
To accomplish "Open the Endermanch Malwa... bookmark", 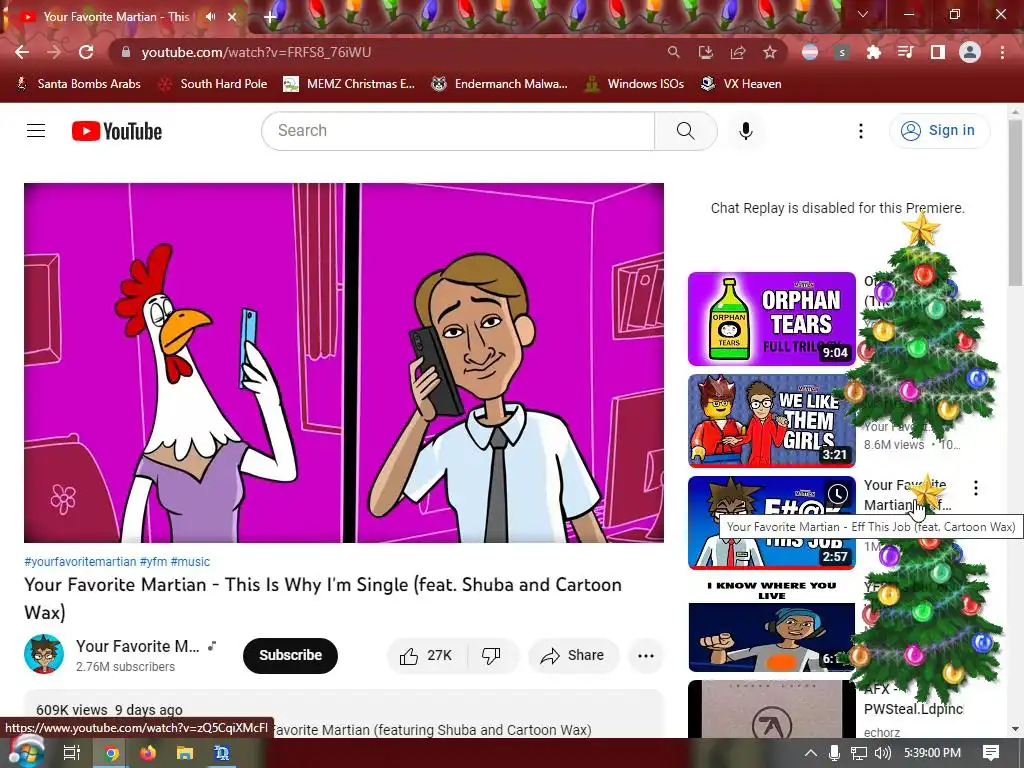I will pos(500,84).
